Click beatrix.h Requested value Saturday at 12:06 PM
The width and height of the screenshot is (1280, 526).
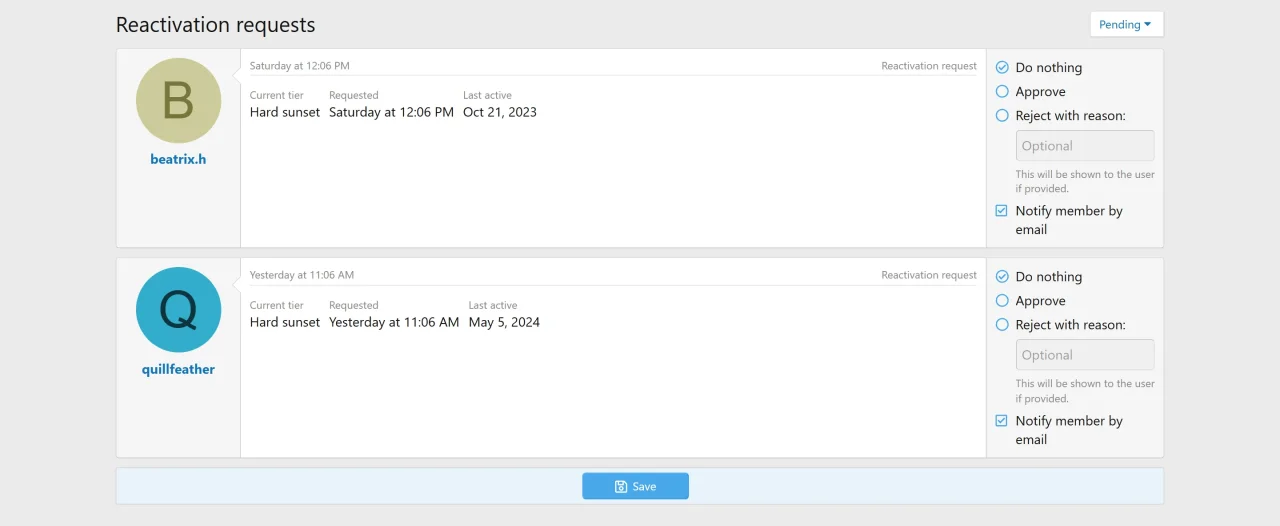click(391, 112)
